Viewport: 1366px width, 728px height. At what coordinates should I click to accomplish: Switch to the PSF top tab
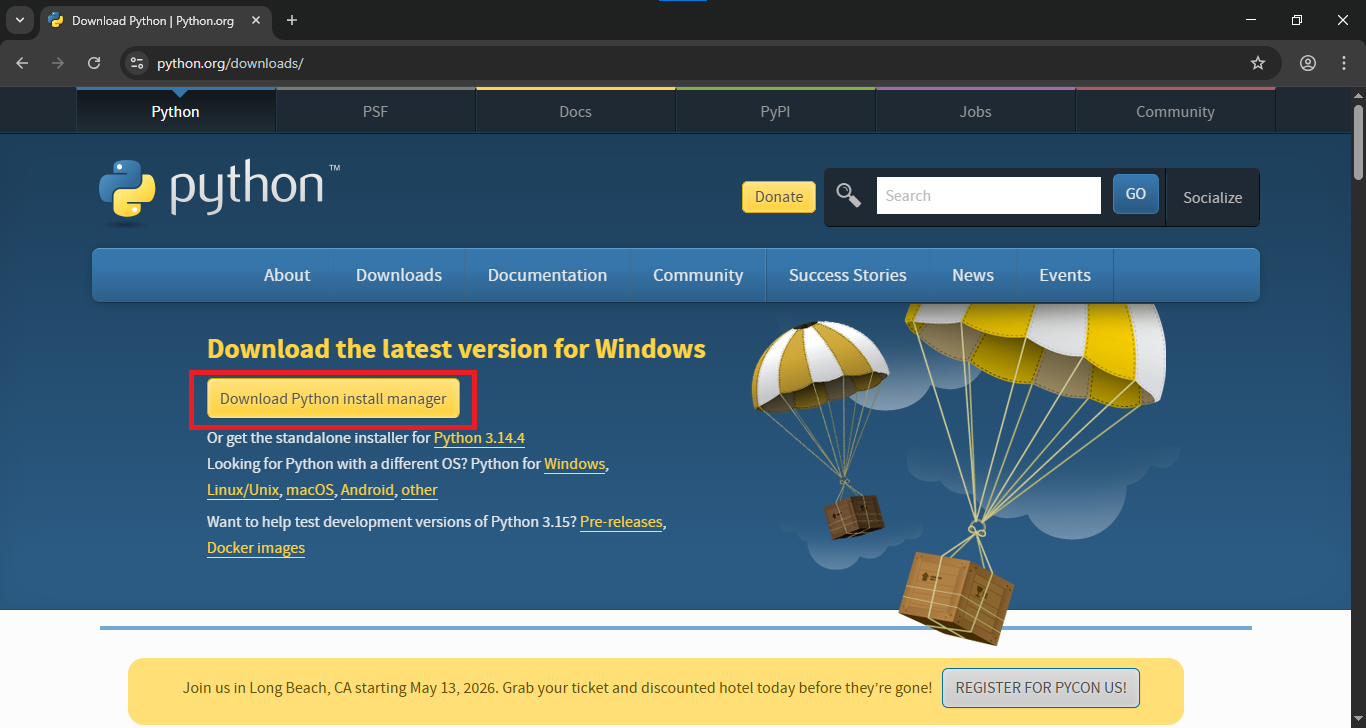tap(375, 111)
